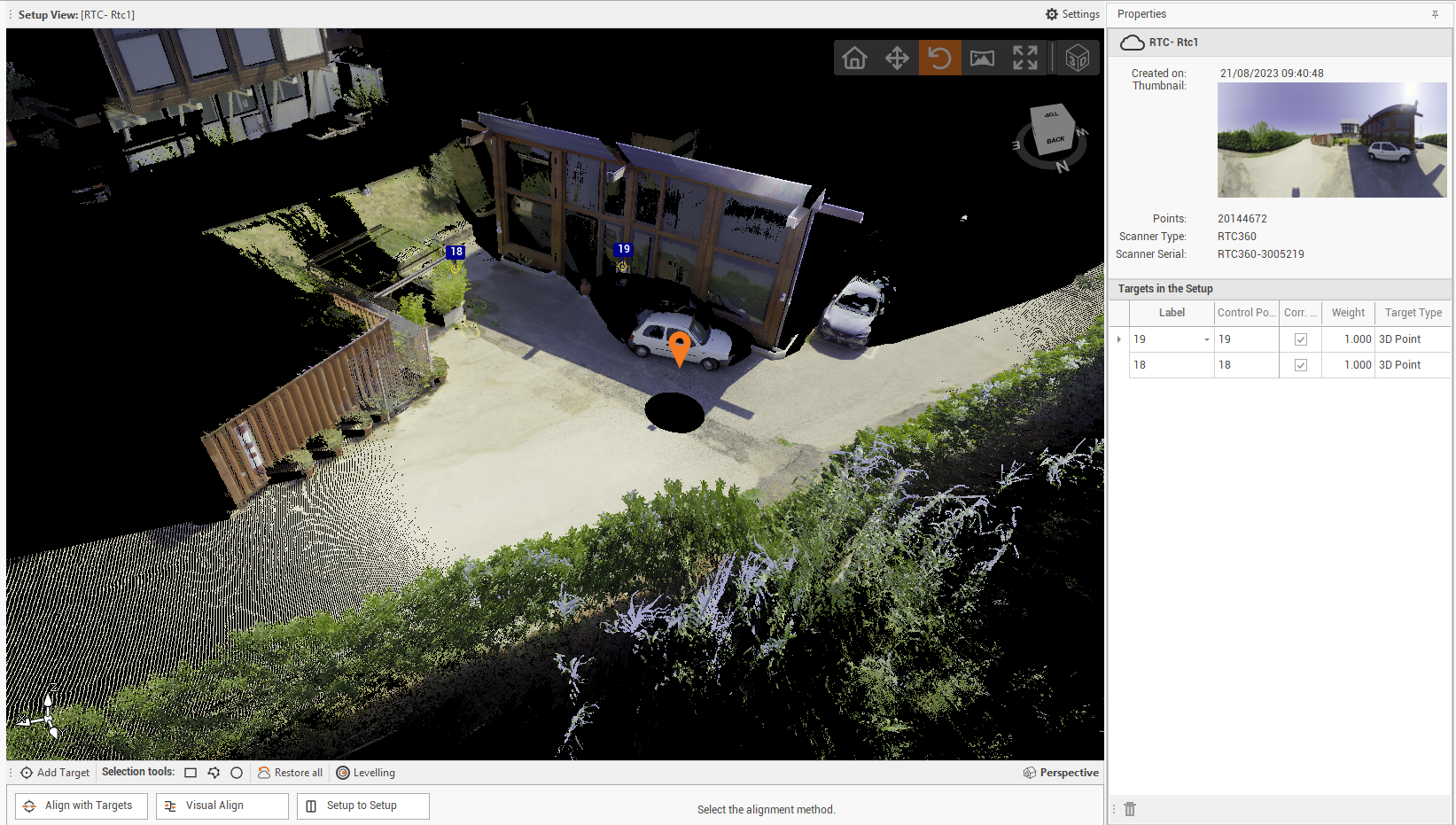Toggle the checkbox for target 18
The height and width of the screenshot is (825, 1456).
(1300, 365)
